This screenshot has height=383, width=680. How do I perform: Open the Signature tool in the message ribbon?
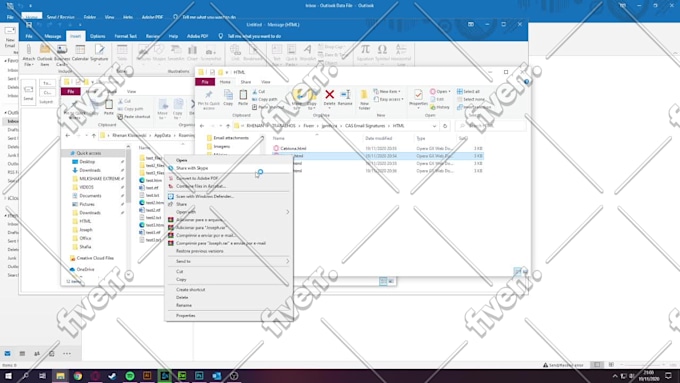[x=99, y=53]
